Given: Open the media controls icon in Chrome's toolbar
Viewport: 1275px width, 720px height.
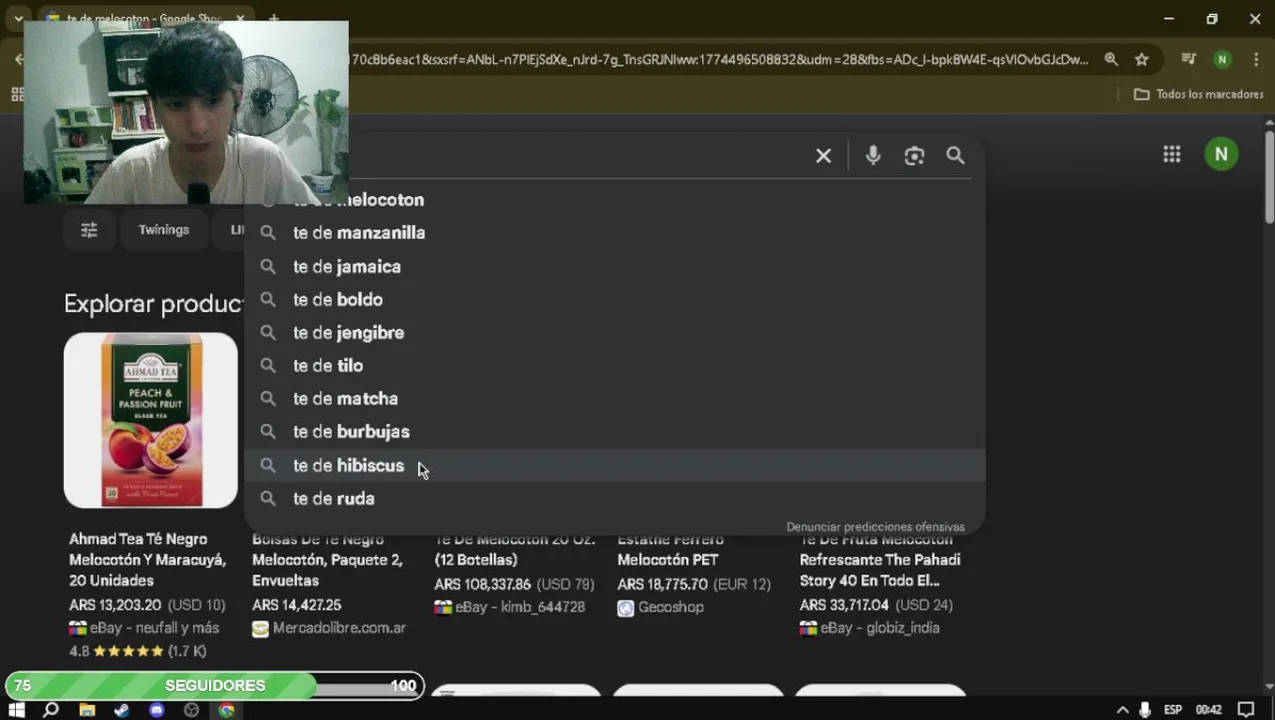Looking at the screenshot, I should tap(1188, 59).
